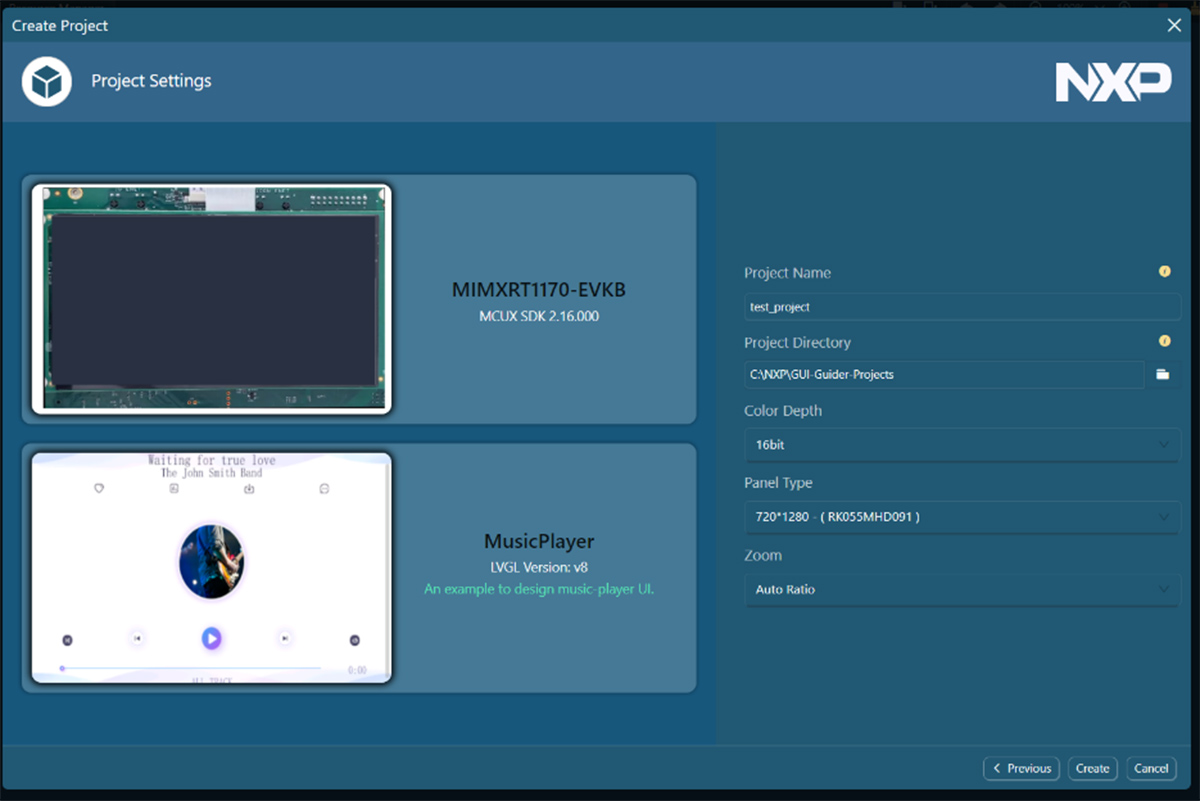
Task: Click the MusicPlayer template title
Action: (x=539, y=541)
